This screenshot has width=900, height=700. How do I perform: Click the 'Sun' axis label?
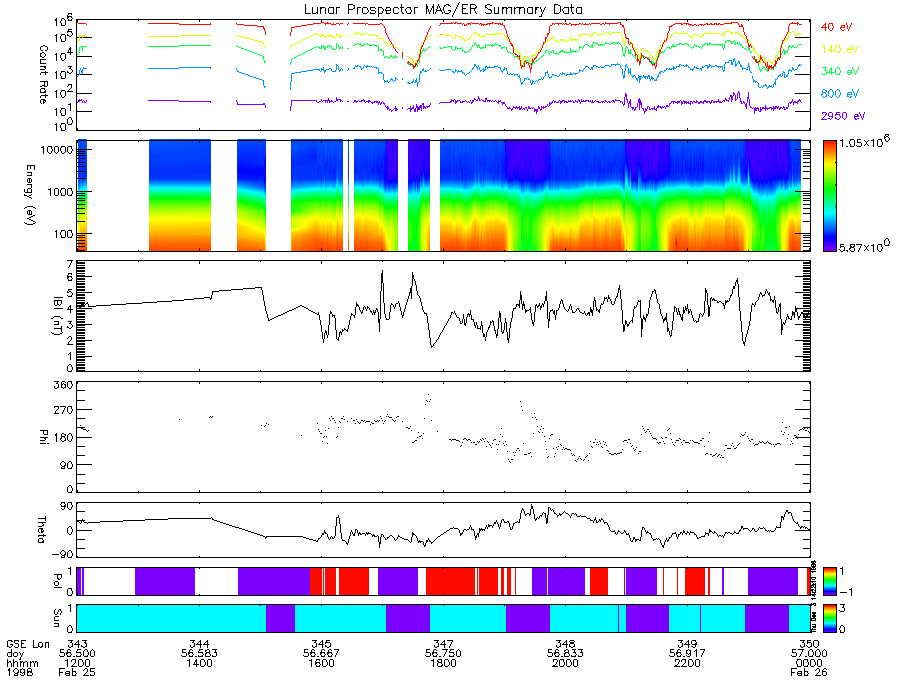(57, 618)
